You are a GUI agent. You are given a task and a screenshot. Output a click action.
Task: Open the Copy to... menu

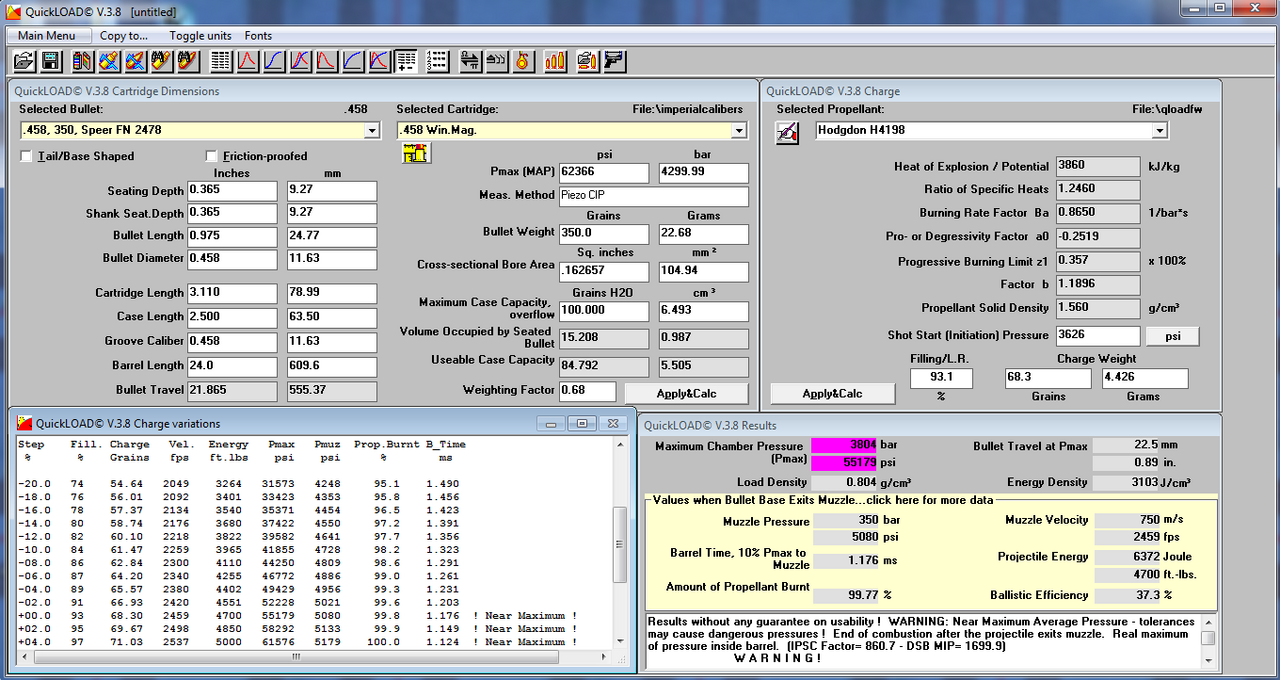pos(124,35)
